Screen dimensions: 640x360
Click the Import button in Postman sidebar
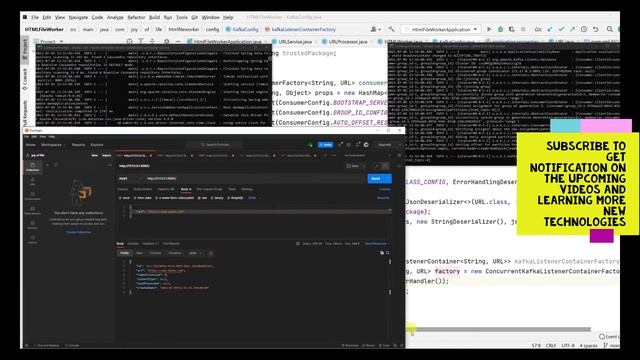[107, 156]
